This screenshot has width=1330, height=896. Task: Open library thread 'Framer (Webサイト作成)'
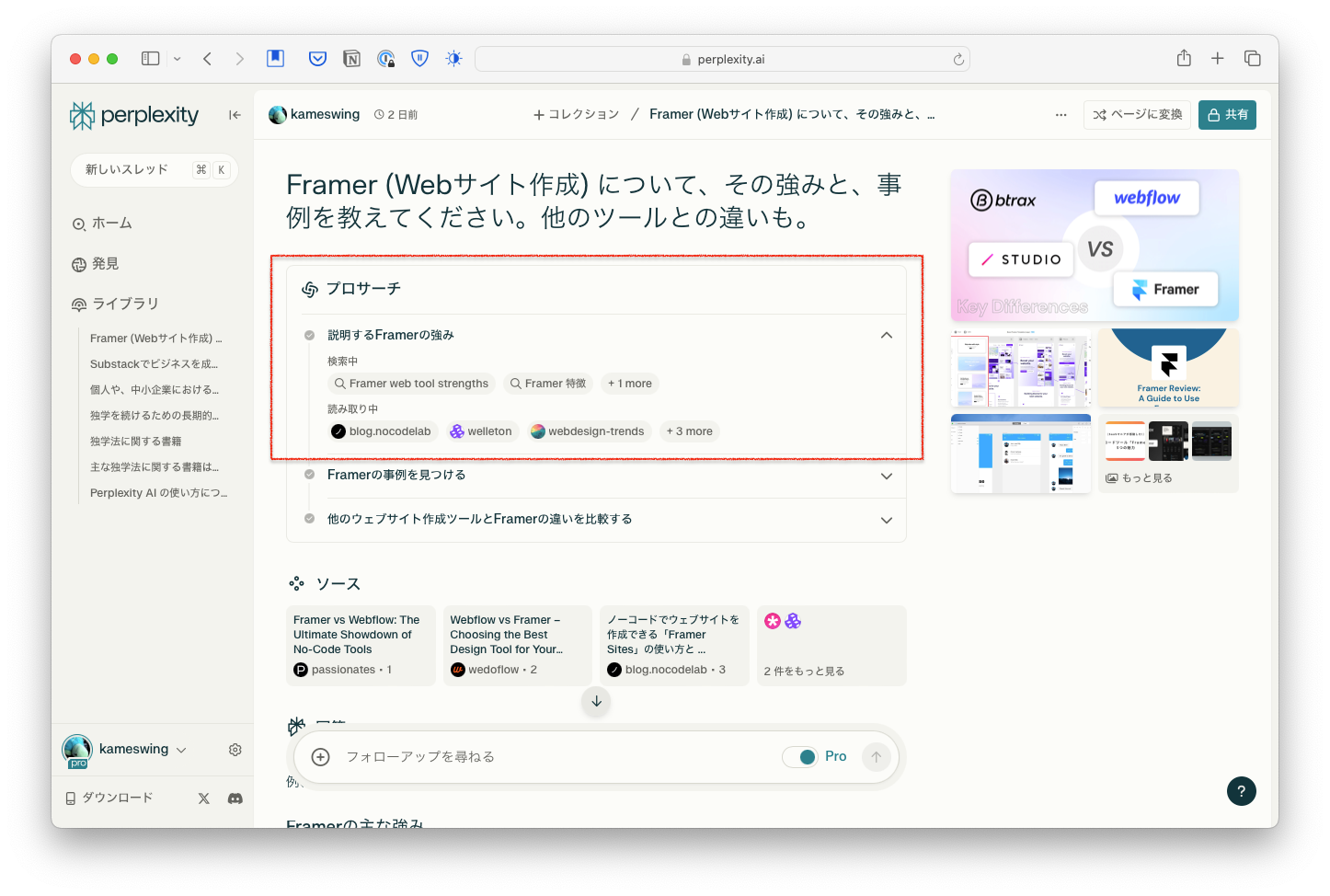click(x=156, y=339)
